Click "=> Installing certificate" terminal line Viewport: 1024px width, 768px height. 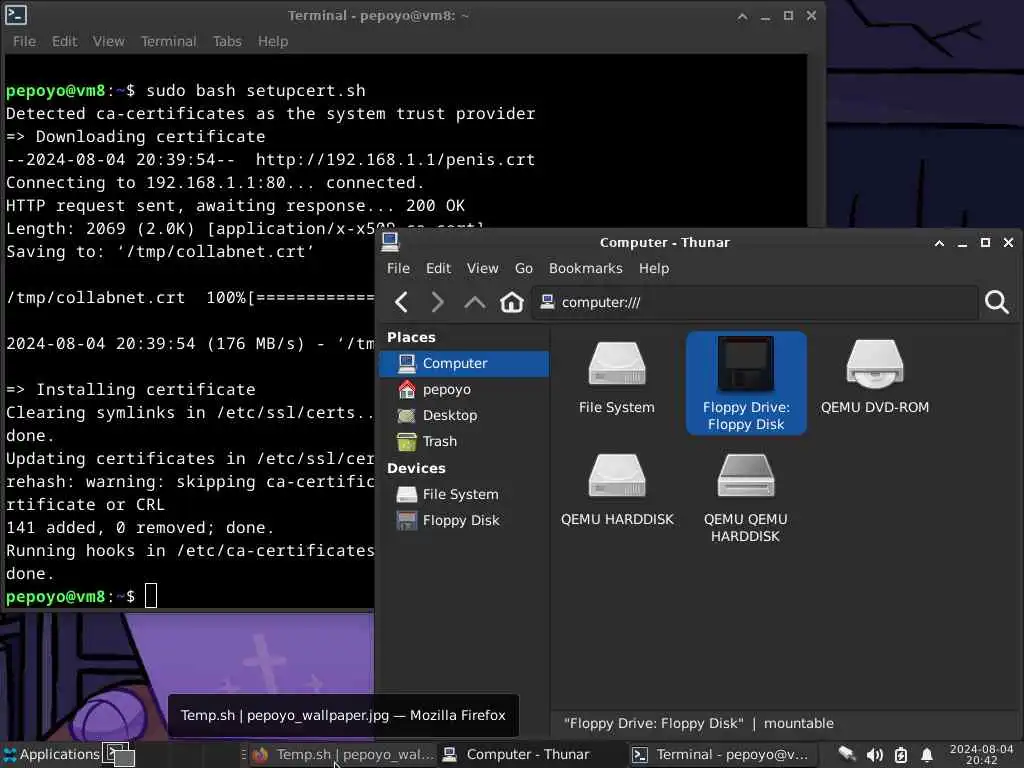(x=131, y=390)
